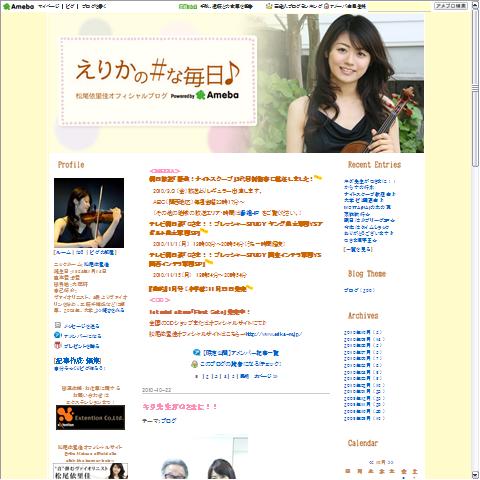
Task: Open the ピグ link in the top bar
Action: 70,6
